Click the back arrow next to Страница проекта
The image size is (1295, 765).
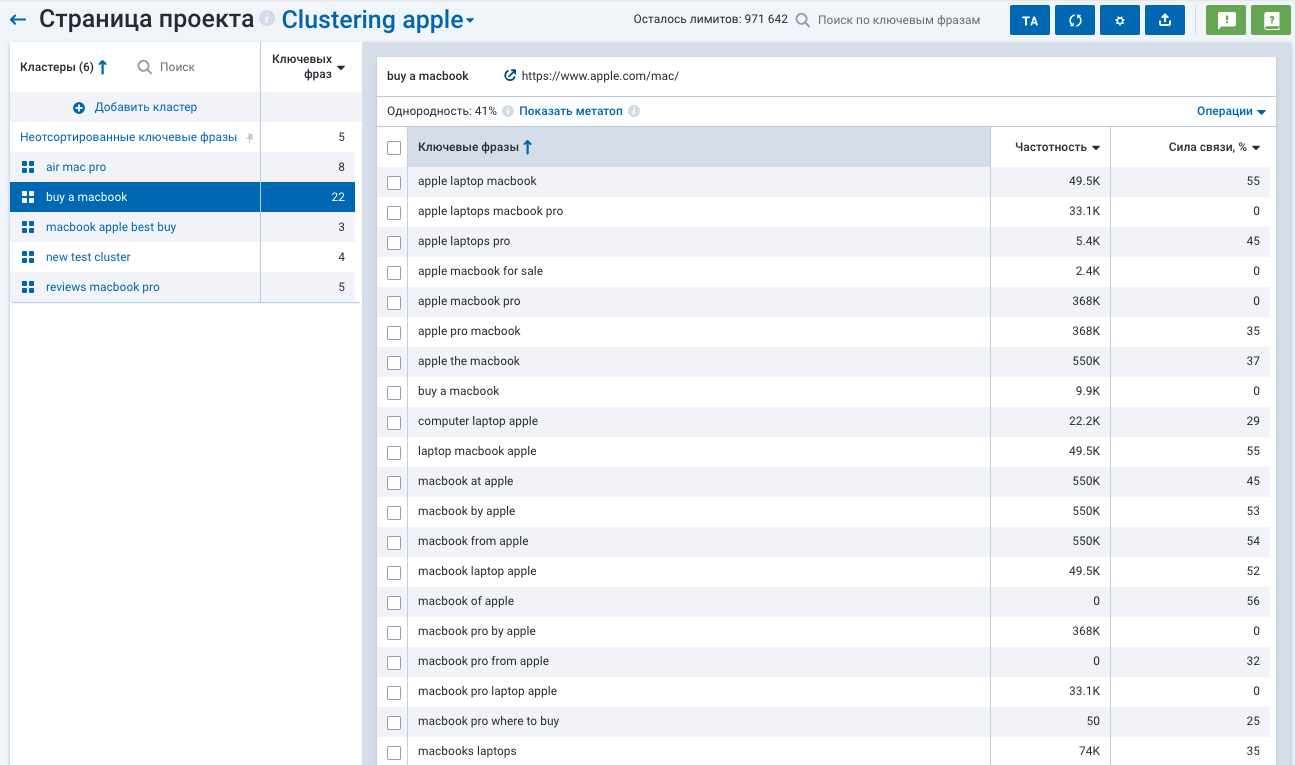pyautogui.click(x=18, y=20)
